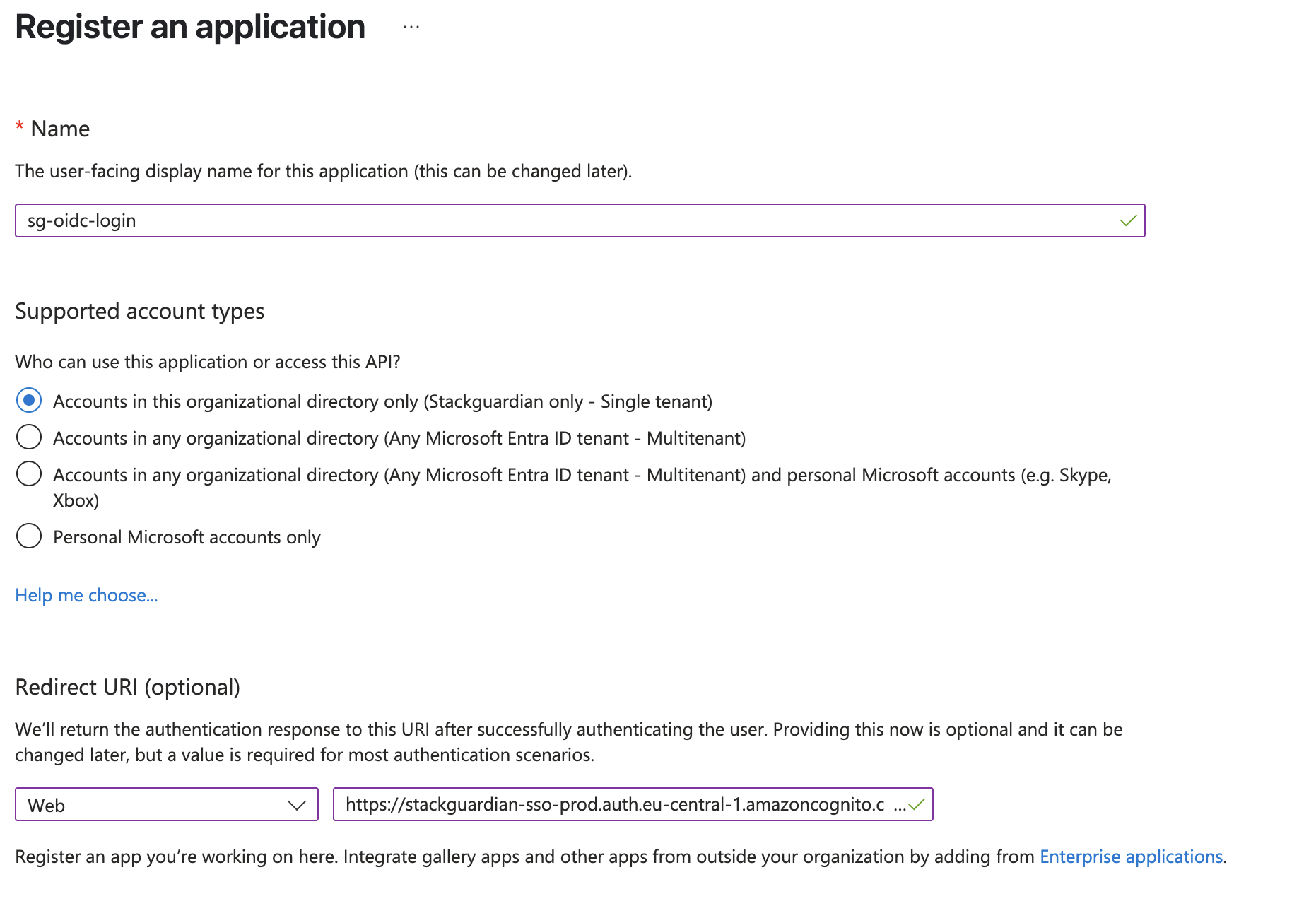Image resolution: width=1316 pixels, height=906 pixels.
Task: Click the ellipsis showing the truncated redirect URL
Action: point(898,805)
